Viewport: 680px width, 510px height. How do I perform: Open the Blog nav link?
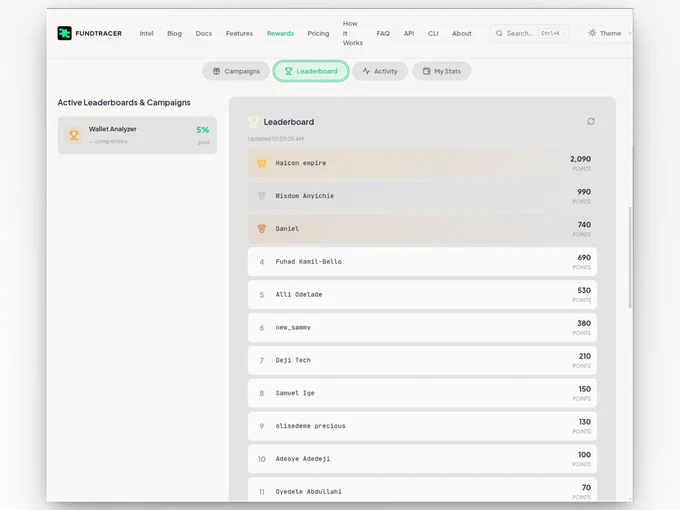(174, 33)
